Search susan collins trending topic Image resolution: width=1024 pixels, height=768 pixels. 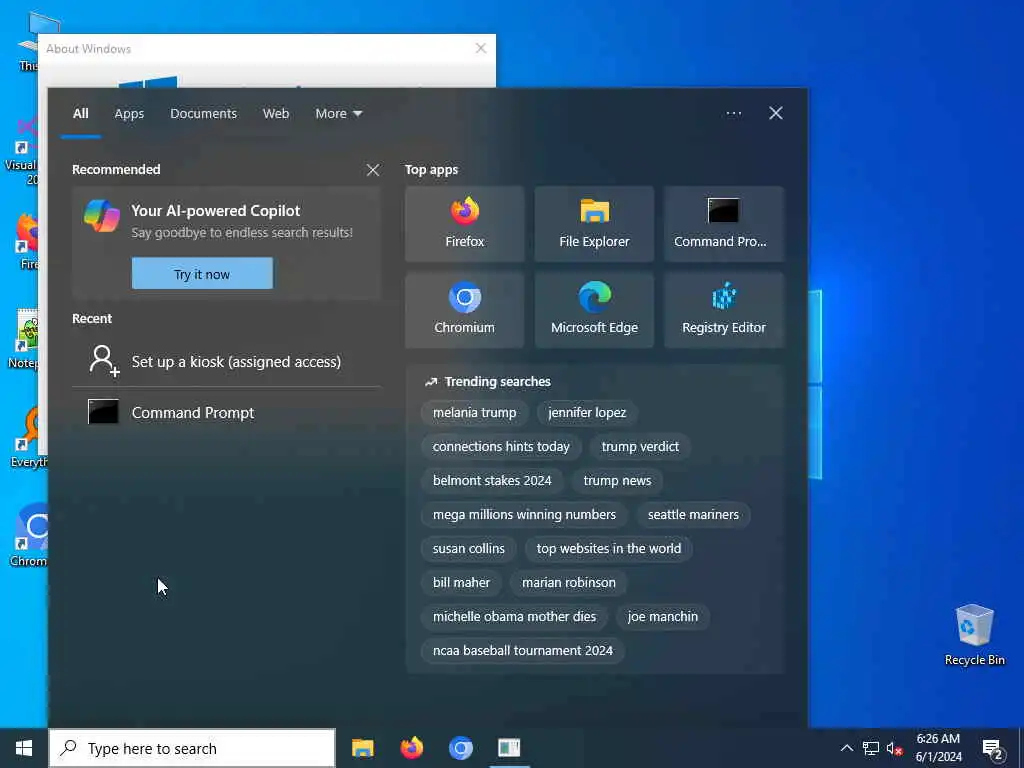468,549
